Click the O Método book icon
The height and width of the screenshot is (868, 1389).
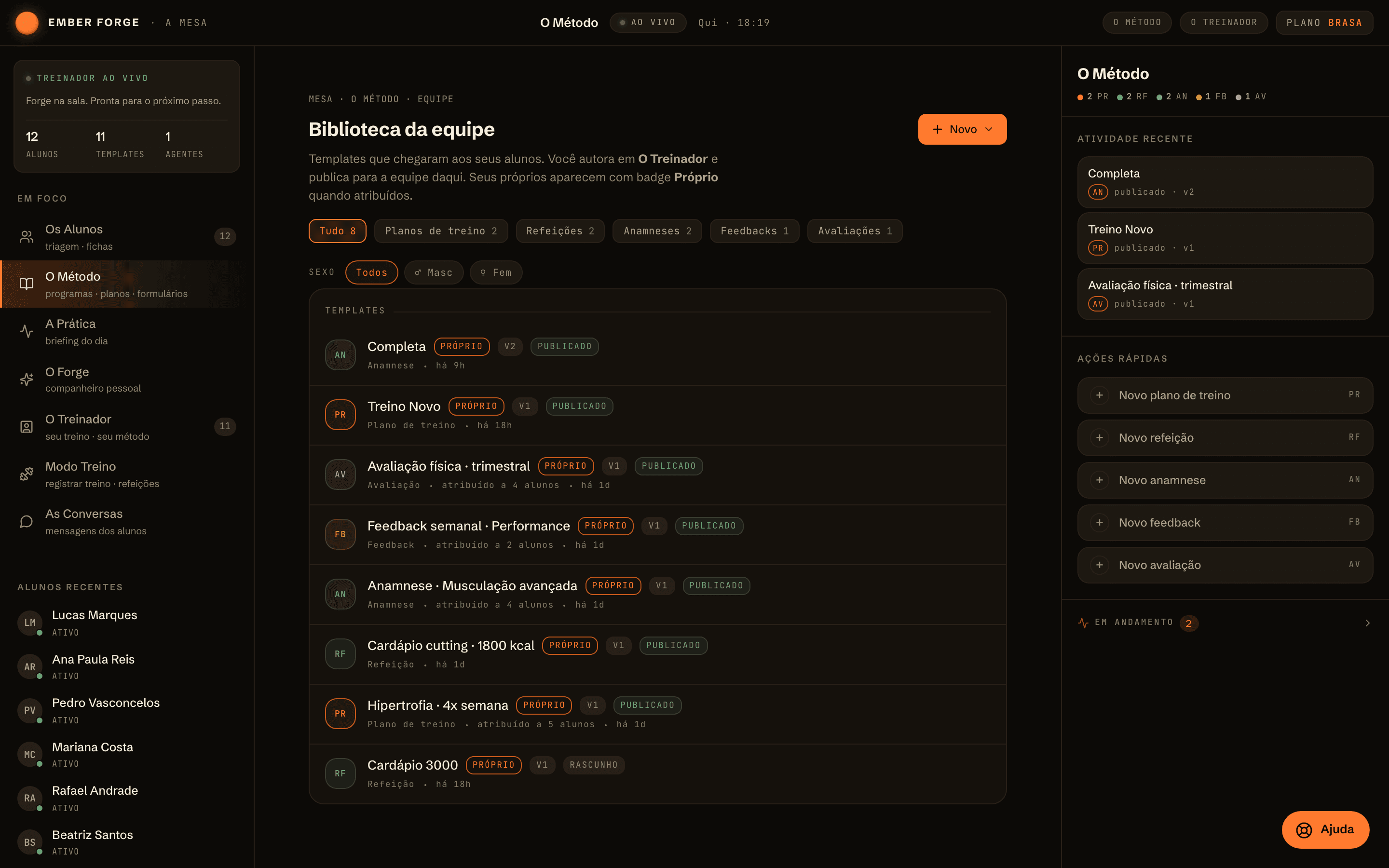click(27, 284)
